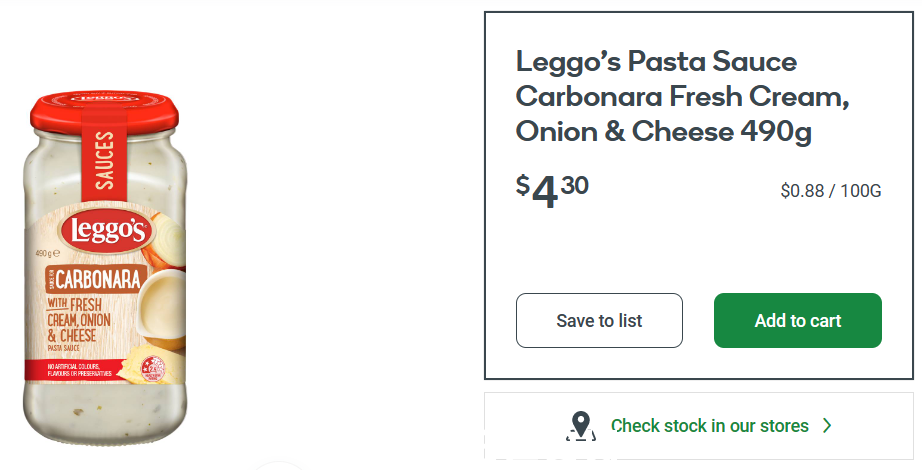Click the 490g weight mark on jar
The height and width of the screenshot is (470, 922).
pos(47,254)
